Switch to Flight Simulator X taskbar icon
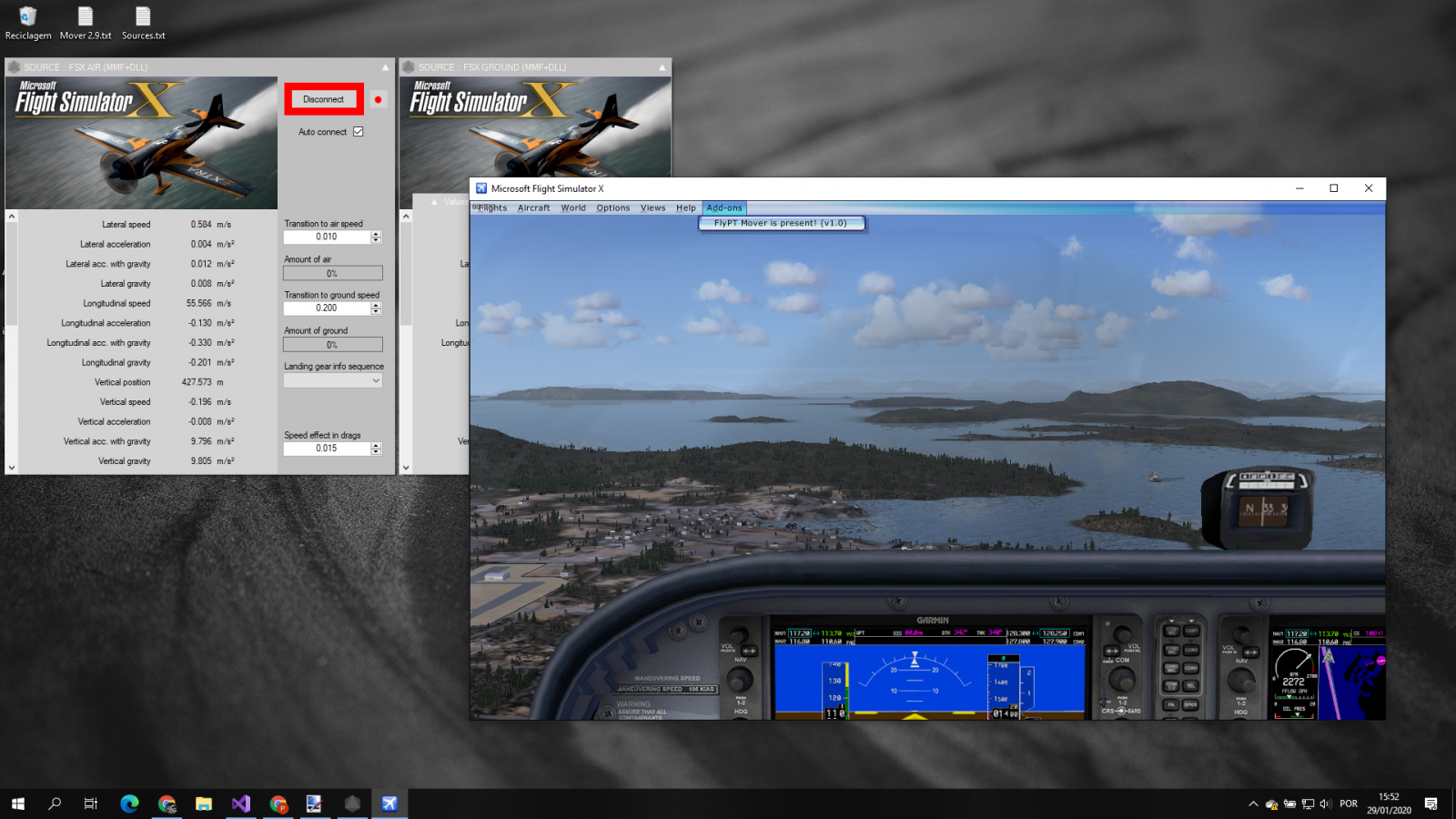Image resolution: width=1456 pixels, height=819 pixels. click(x=389, y=804)
